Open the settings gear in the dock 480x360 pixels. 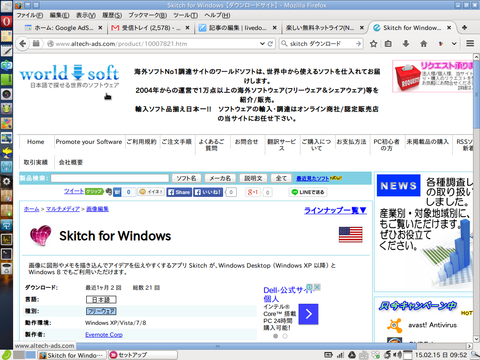(6, 181)
